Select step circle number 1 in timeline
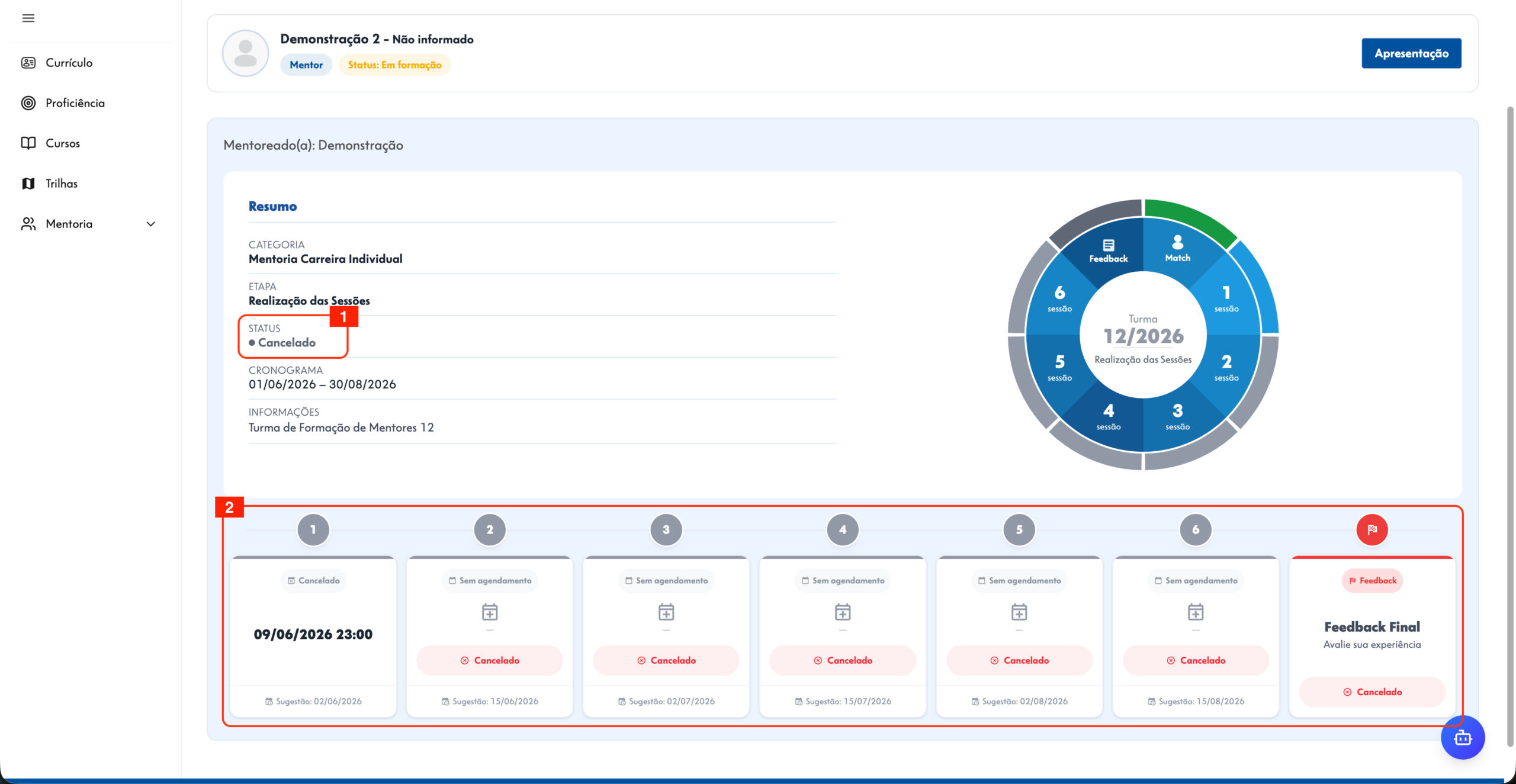1516x784 pixels. [x=313, y=529]
